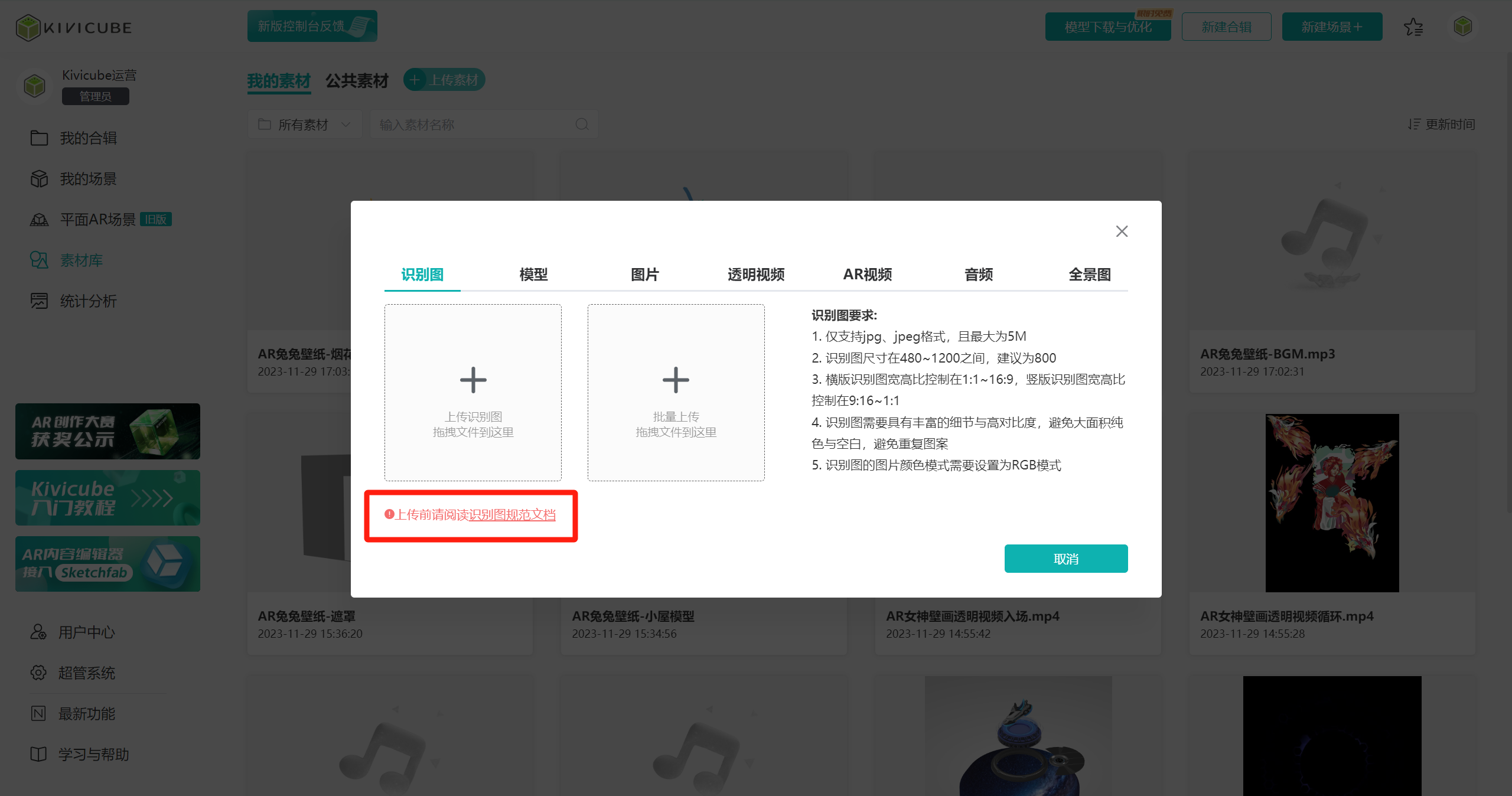
Task: Open the AR女神壁画透明视频循环.mp4 thumbnail
Action: pos(1332,503)
